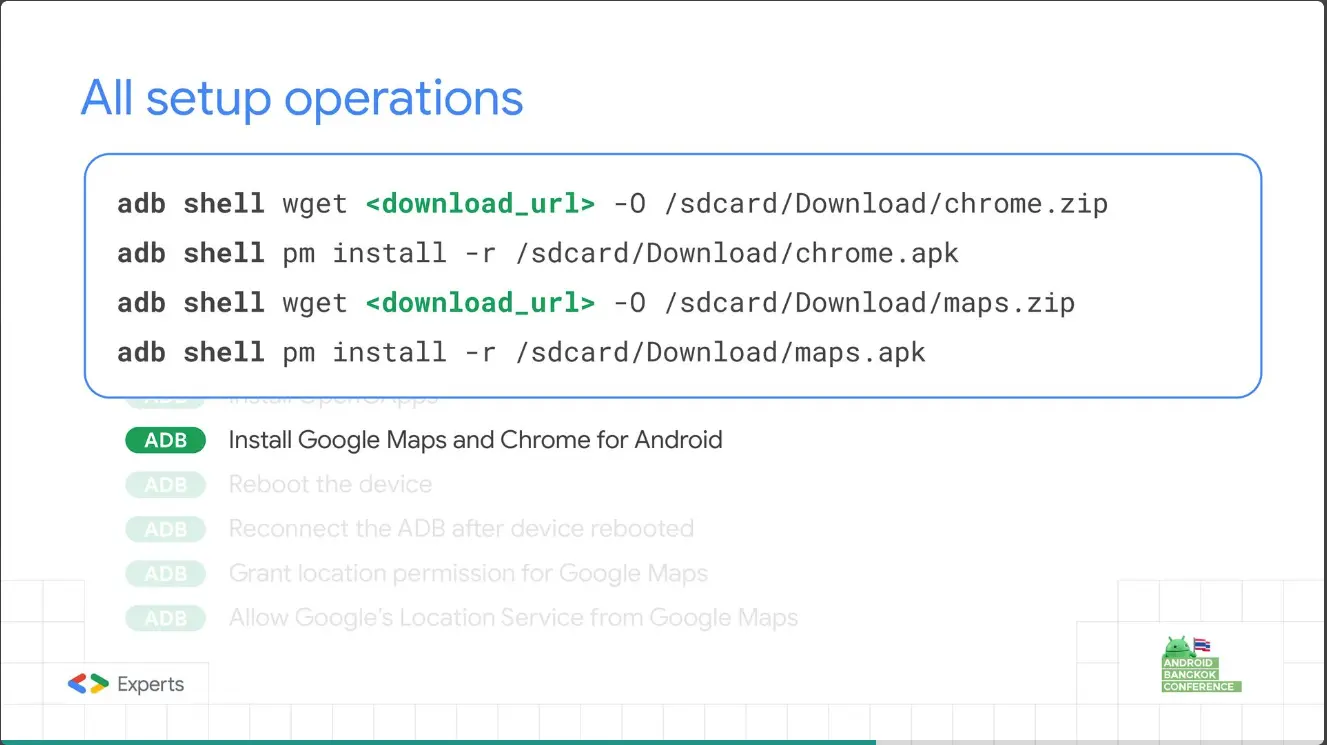Select the wget command line for maps.zip

pos(596,302)
